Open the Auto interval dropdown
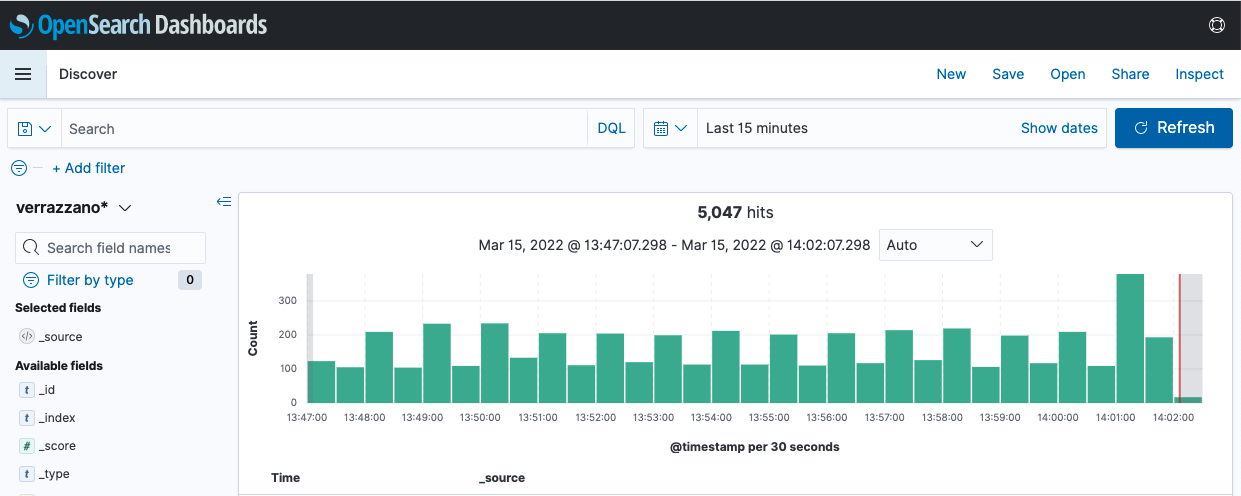The width and height of the screenshot is (1241, 496). 936,245
